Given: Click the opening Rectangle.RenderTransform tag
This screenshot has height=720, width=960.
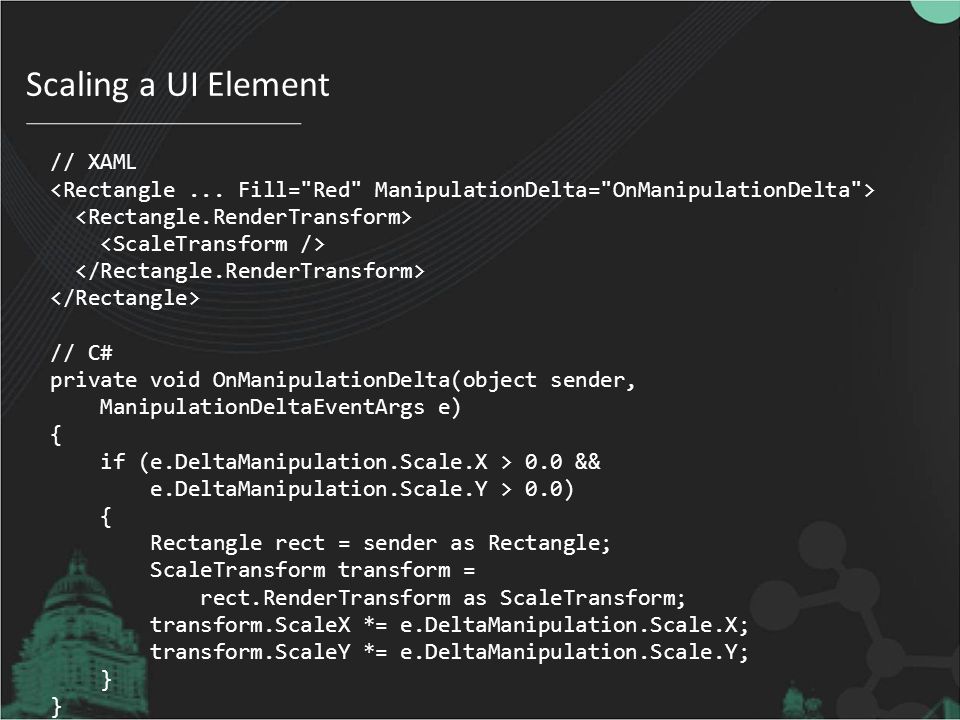Looking at the screenshot, I should point(244,217).
